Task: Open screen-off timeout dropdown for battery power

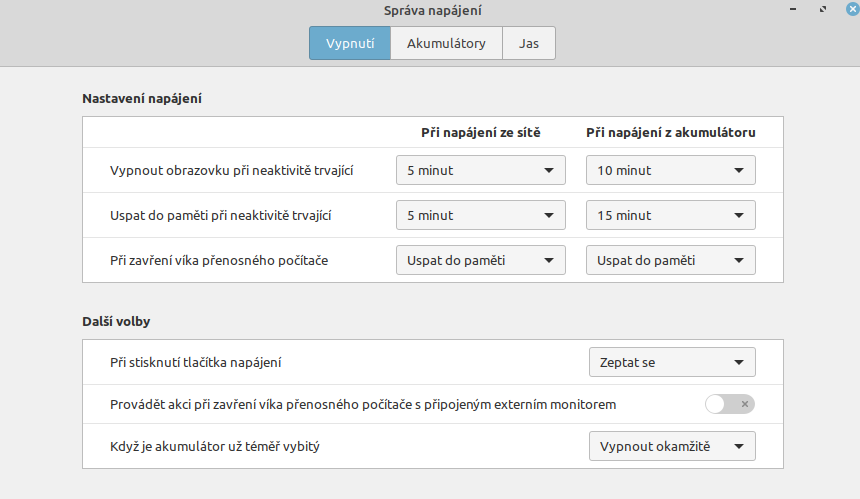Action: click(x=670, y=170)
